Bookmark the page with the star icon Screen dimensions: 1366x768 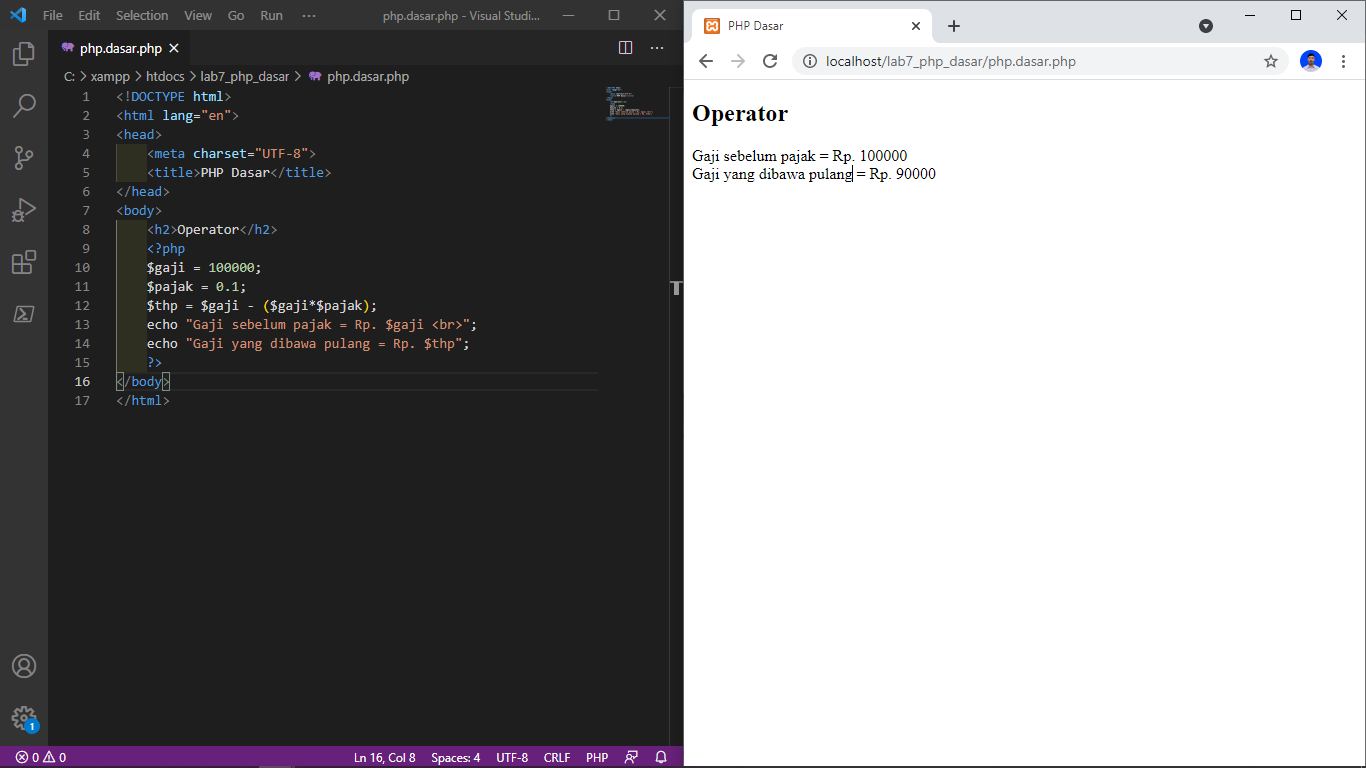1270,61
